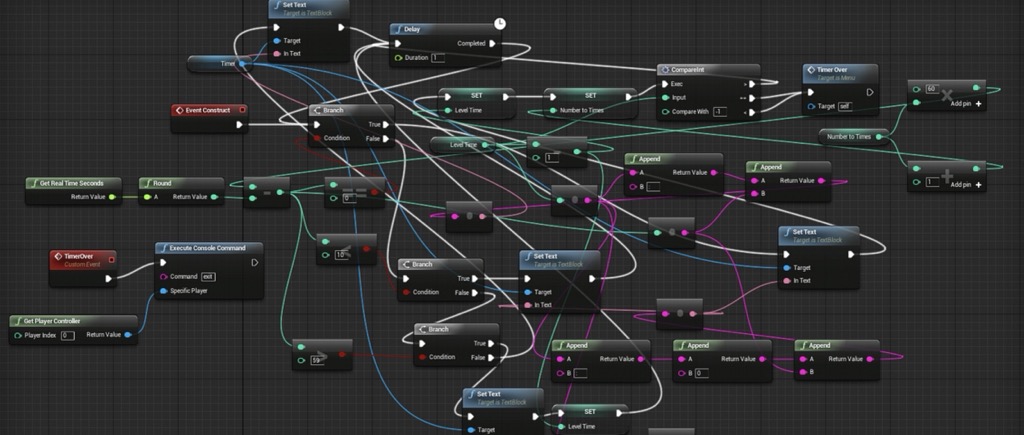Viewport: 1024px width, 435px height.
Task: Click red boolean output of the 59 comparison
Action: (x=342, y=355)
